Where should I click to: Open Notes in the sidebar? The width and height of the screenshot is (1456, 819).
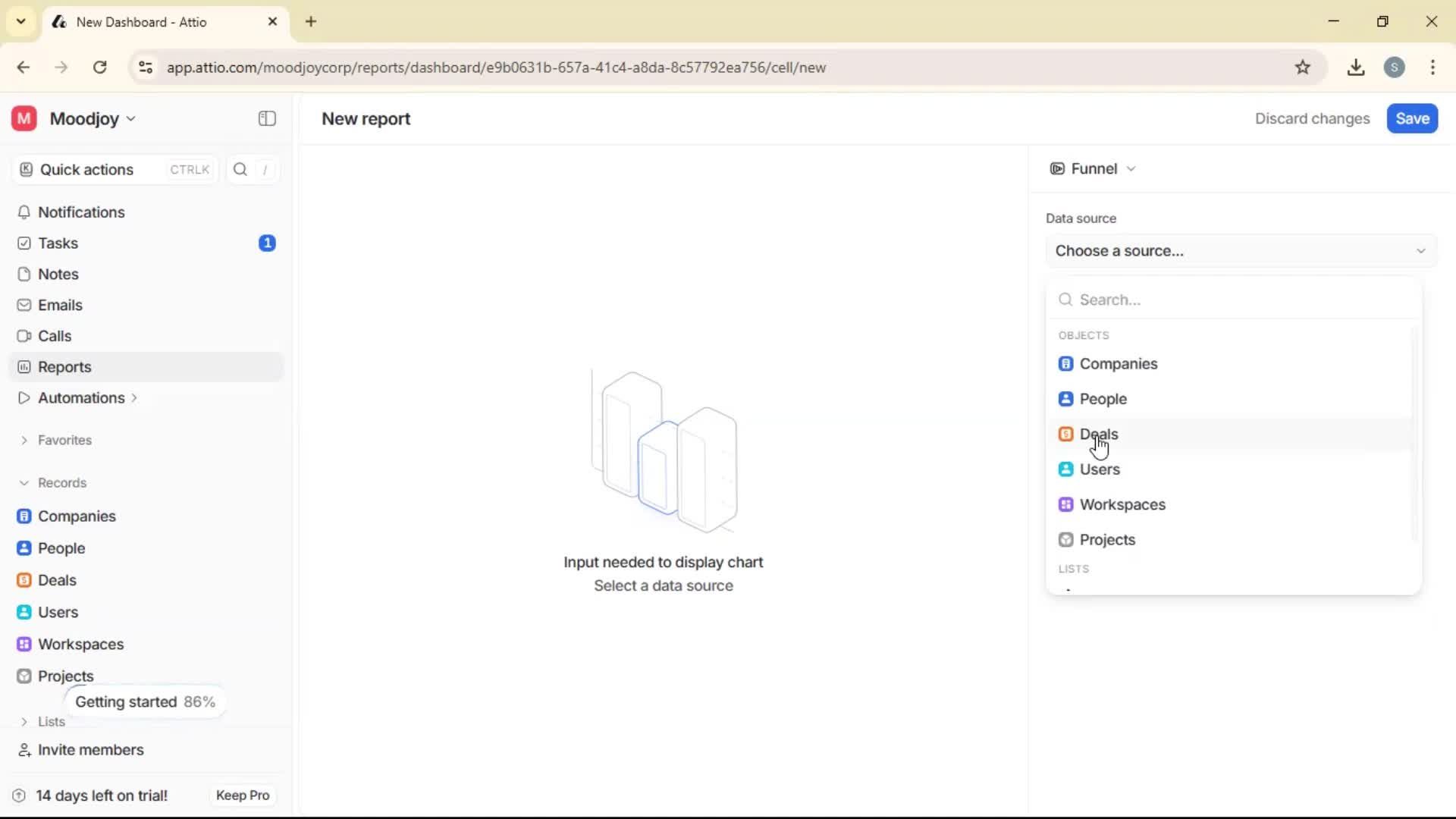coord(58,274)
